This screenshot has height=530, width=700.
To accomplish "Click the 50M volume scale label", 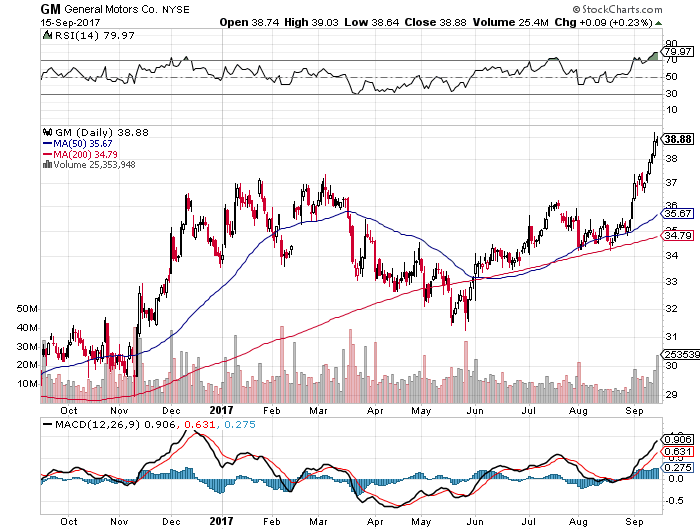I will 27,309.
